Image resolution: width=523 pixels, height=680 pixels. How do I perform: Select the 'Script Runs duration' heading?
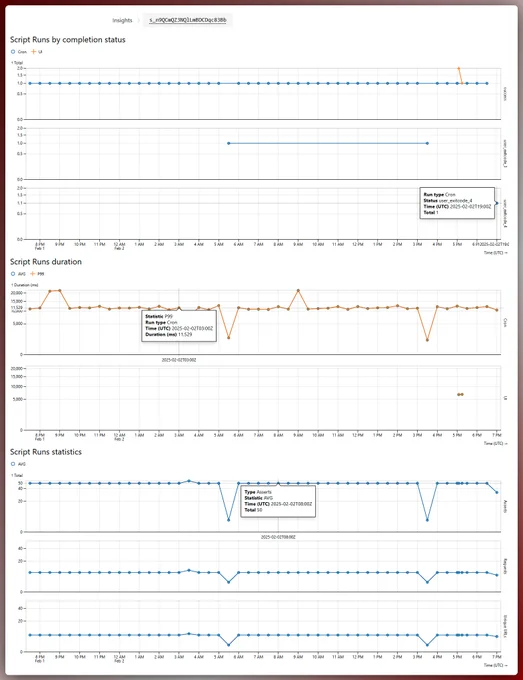click(46, 262)
